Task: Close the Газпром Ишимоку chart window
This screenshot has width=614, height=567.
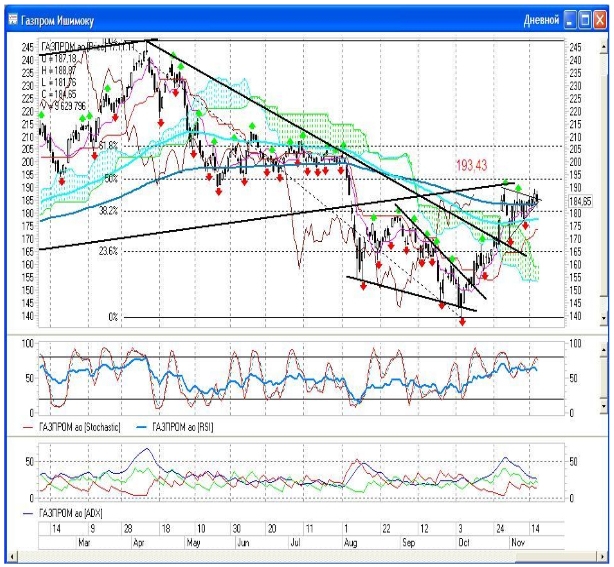Action: 600,20
